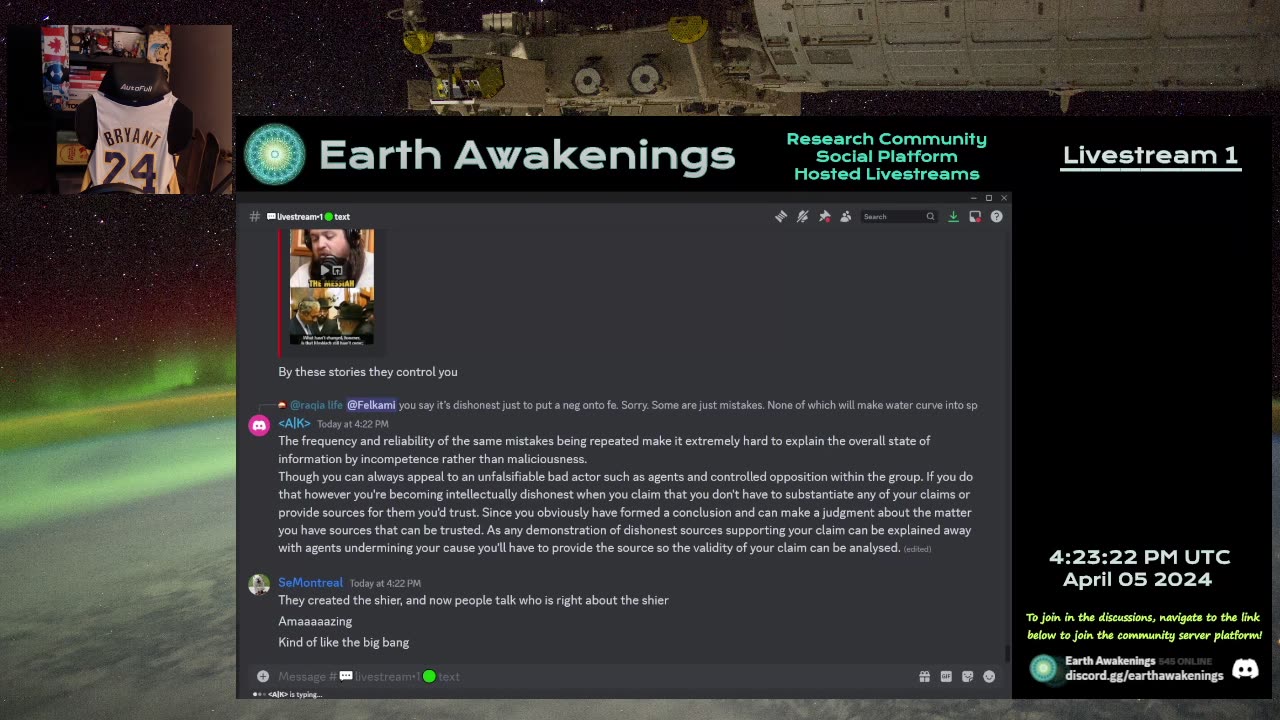Click the discord.gg/earthawakenings link text
This screenshot has height=720, width=1280.
click(1144, 675)
